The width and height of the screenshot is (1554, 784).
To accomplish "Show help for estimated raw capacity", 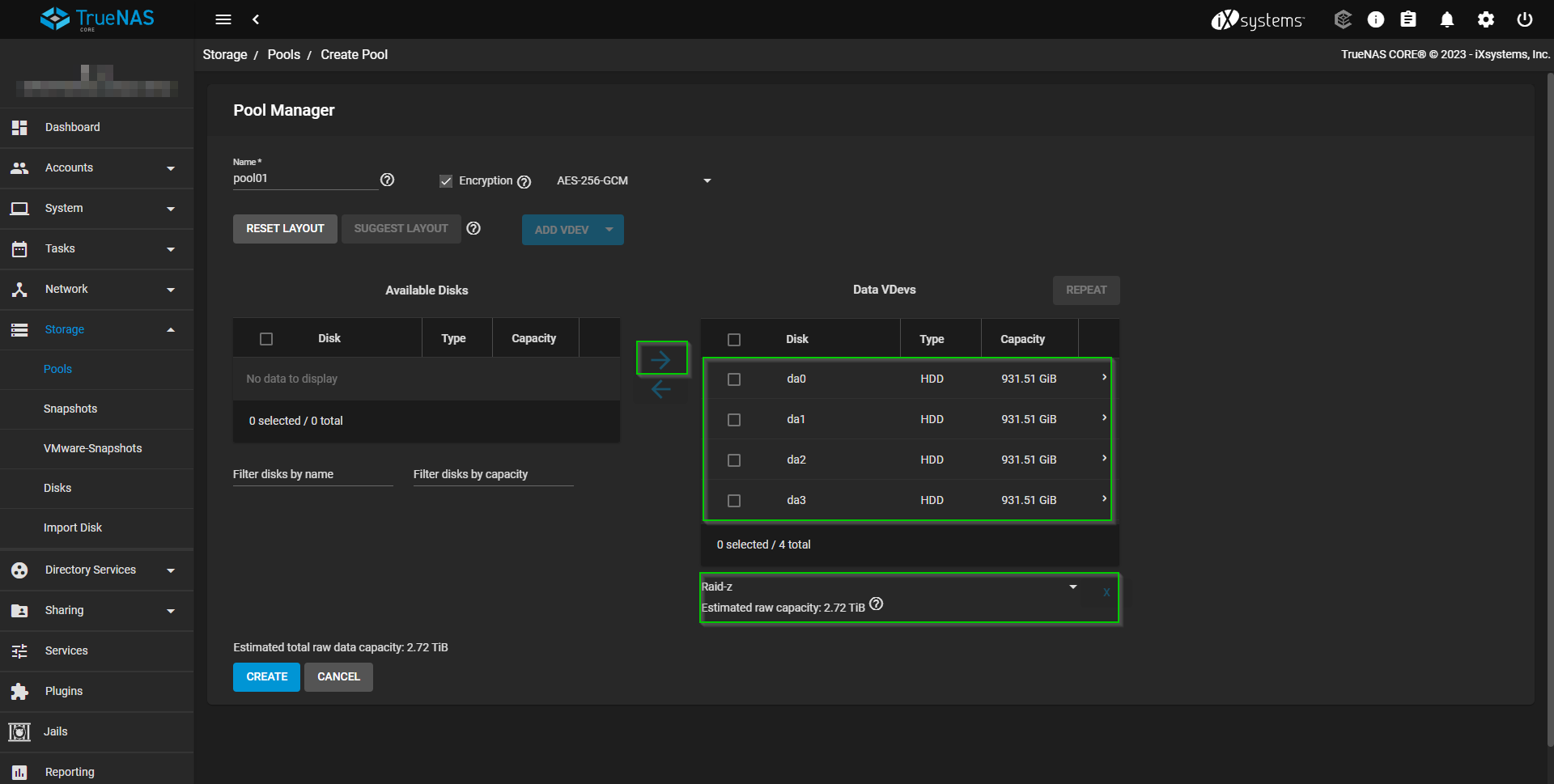I will click(x=877, y=604).
